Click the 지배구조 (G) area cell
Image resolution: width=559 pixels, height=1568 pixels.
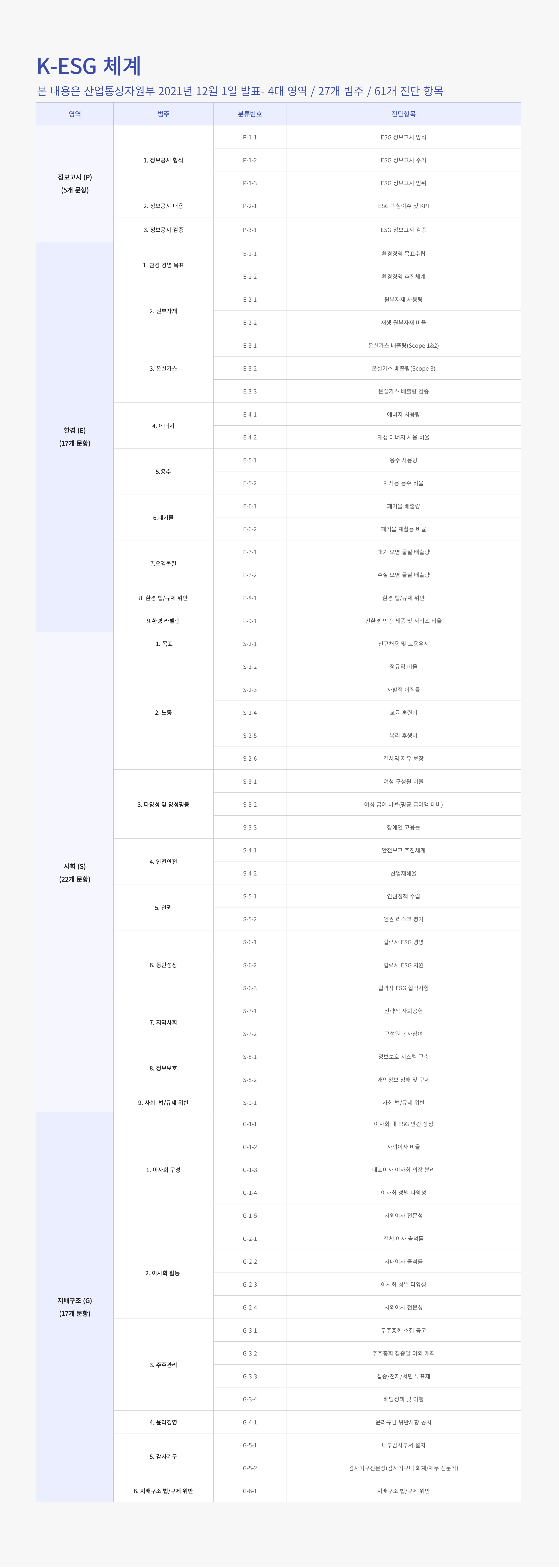click(75, 1307)
